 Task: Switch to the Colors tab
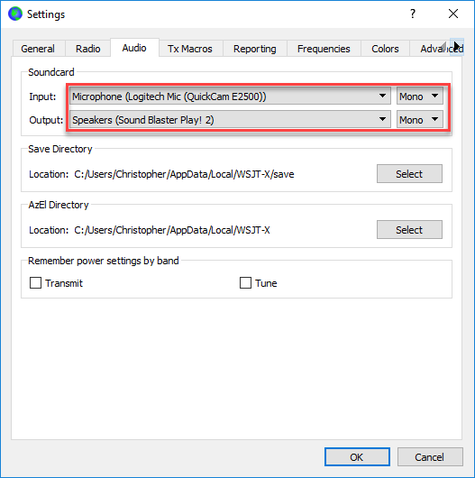tap(385, 49)
